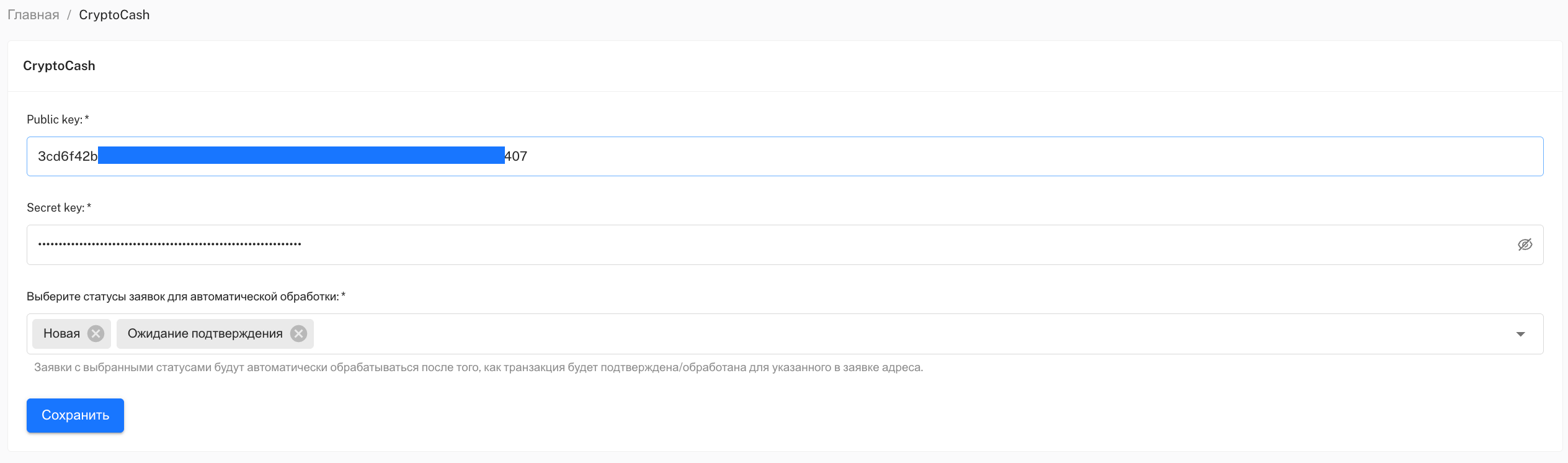1568x463 pixels.
Task: Remove the "Новая" status tag
Action: 96,334
